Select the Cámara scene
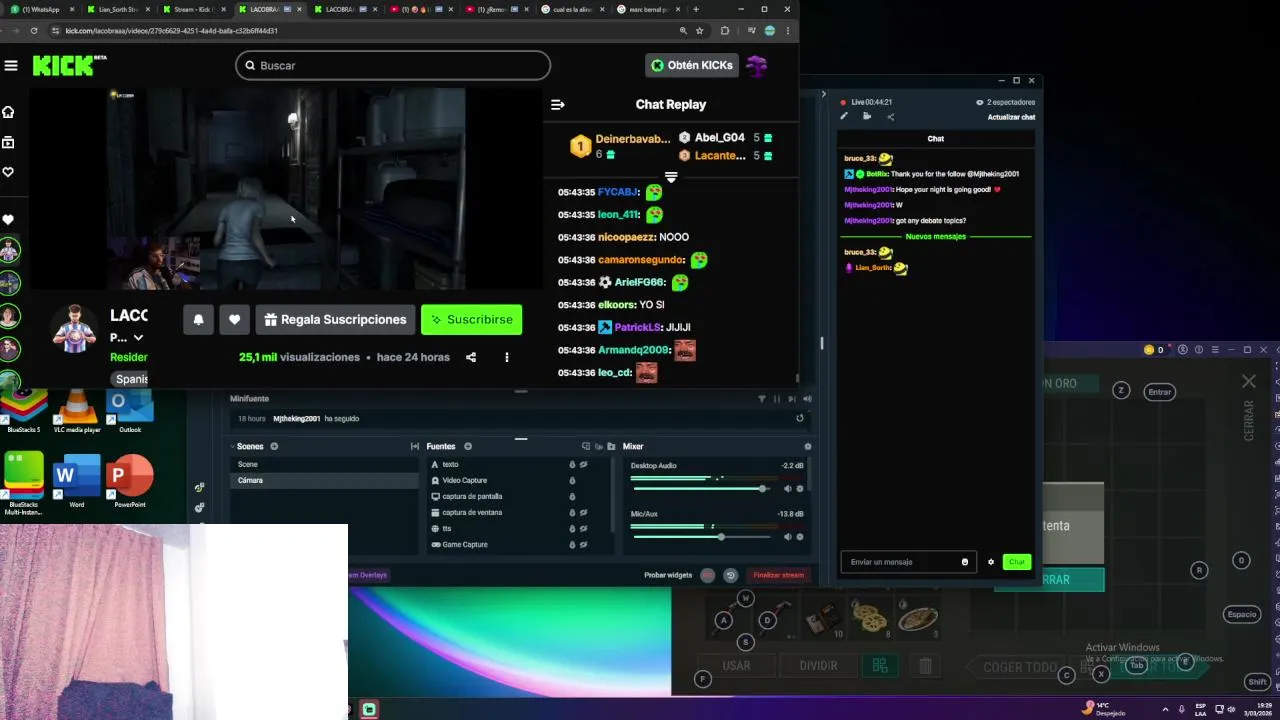Screen dimensions: 1280x720 (324, 480)
